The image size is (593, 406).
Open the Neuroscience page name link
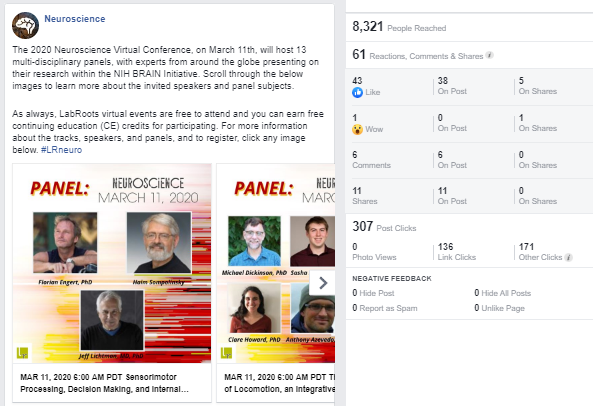75,19
